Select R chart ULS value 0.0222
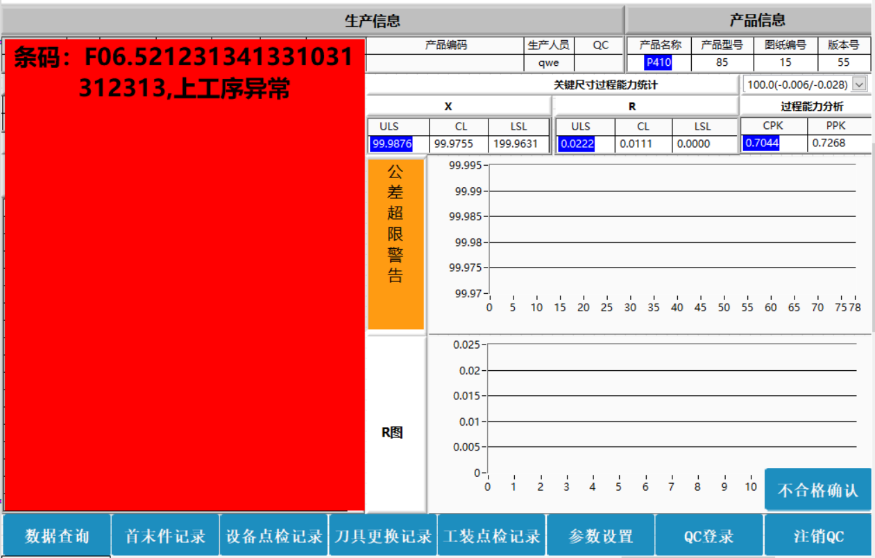This screenshot has width=875, height=558. [585, 144]
